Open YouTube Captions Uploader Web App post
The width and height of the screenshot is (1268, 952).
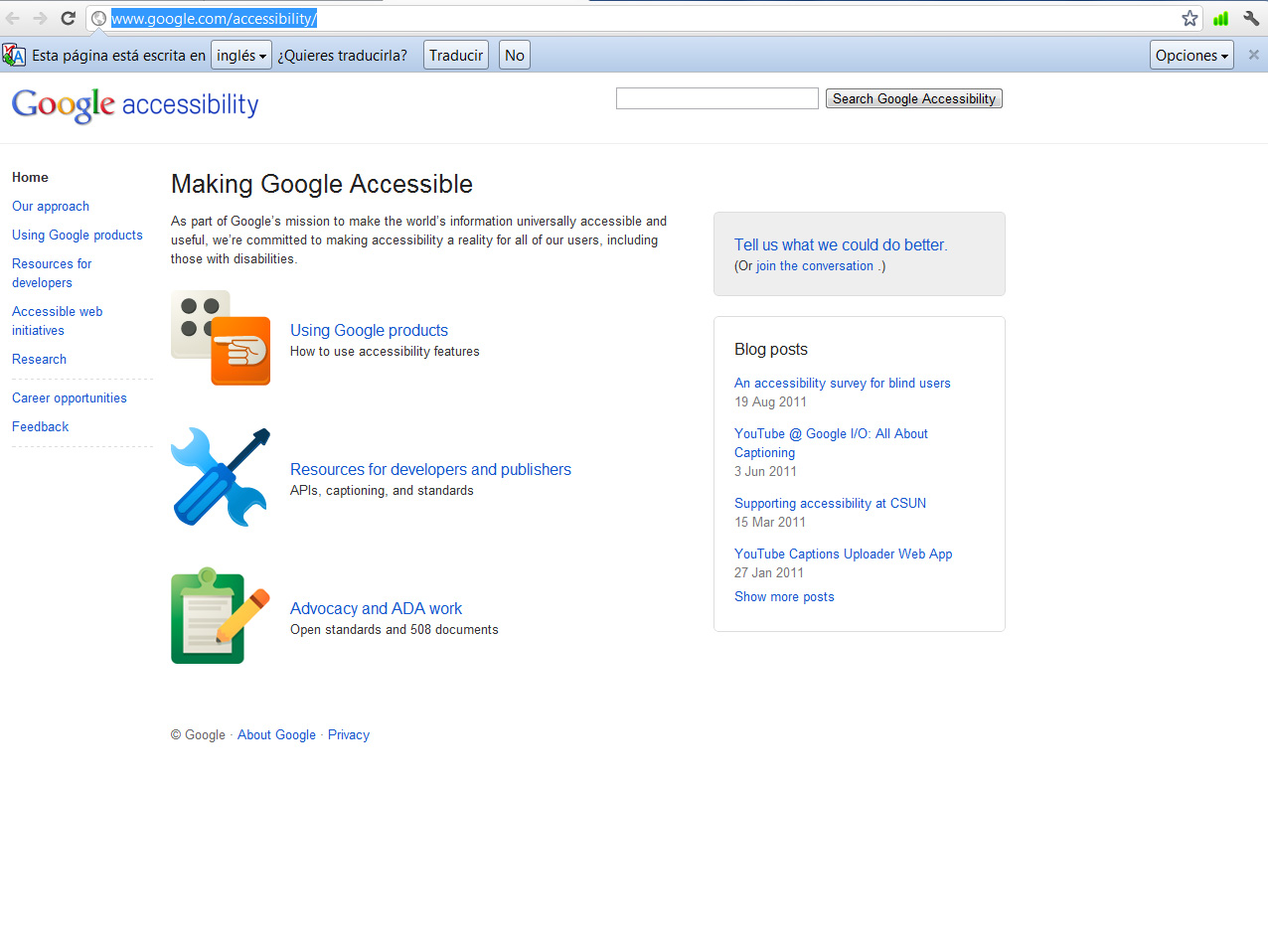point(843,554)
